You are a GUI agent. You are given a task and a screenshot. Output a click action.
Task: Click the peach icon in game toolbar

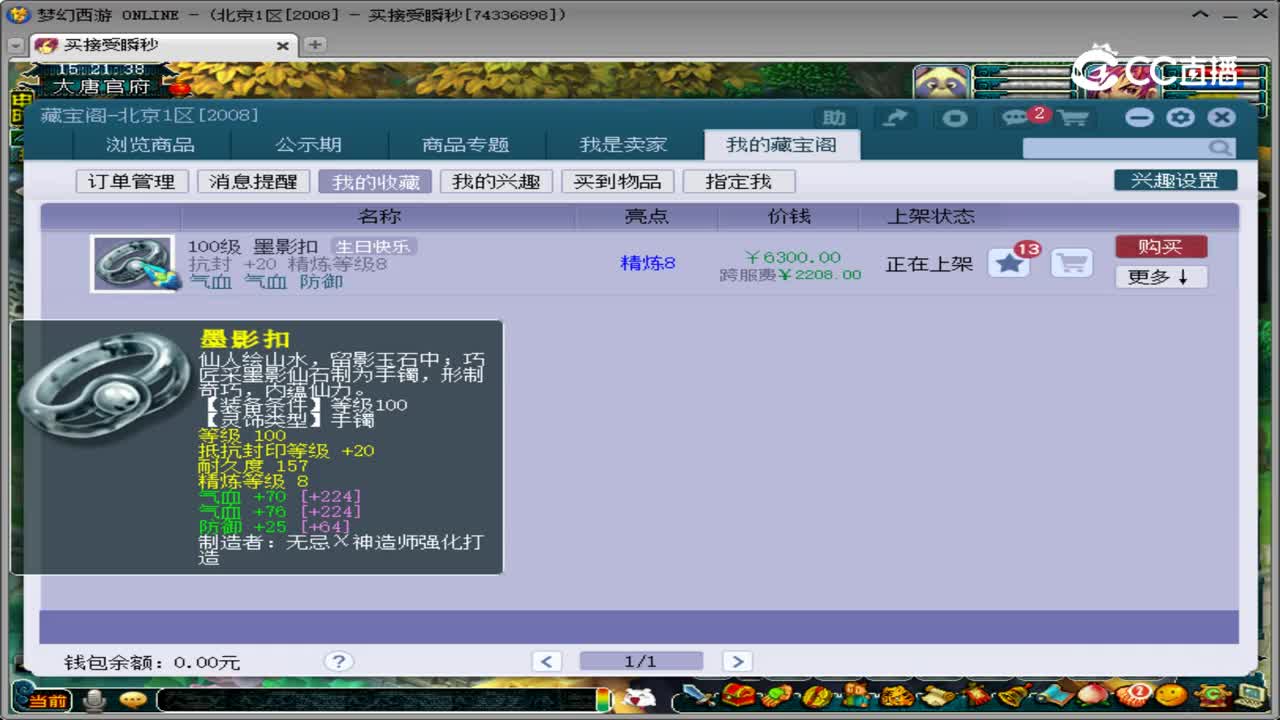[x=1092, y=695]
